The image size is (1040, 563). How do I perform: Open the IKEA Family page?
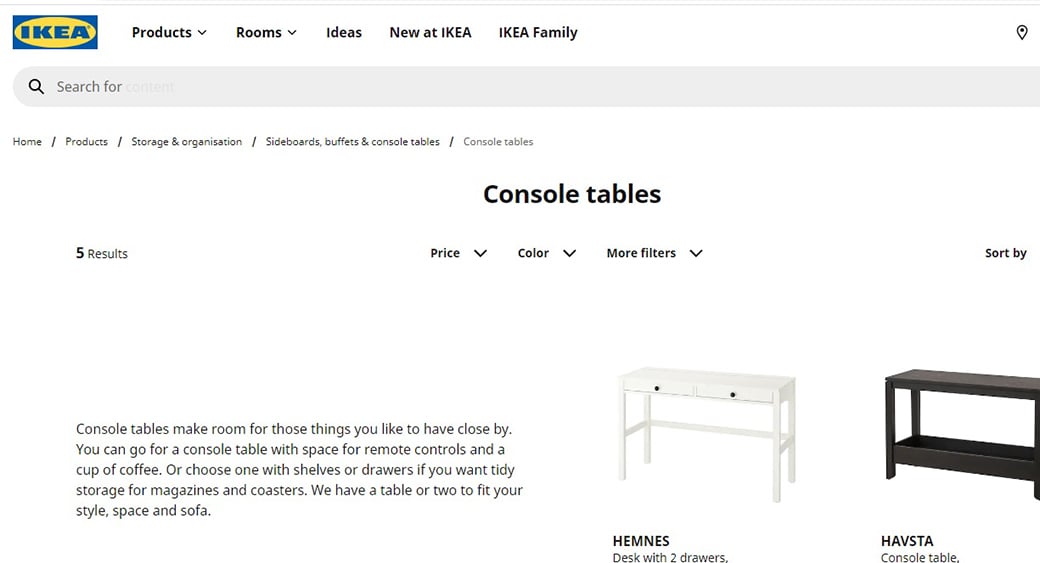coord(538,32)
